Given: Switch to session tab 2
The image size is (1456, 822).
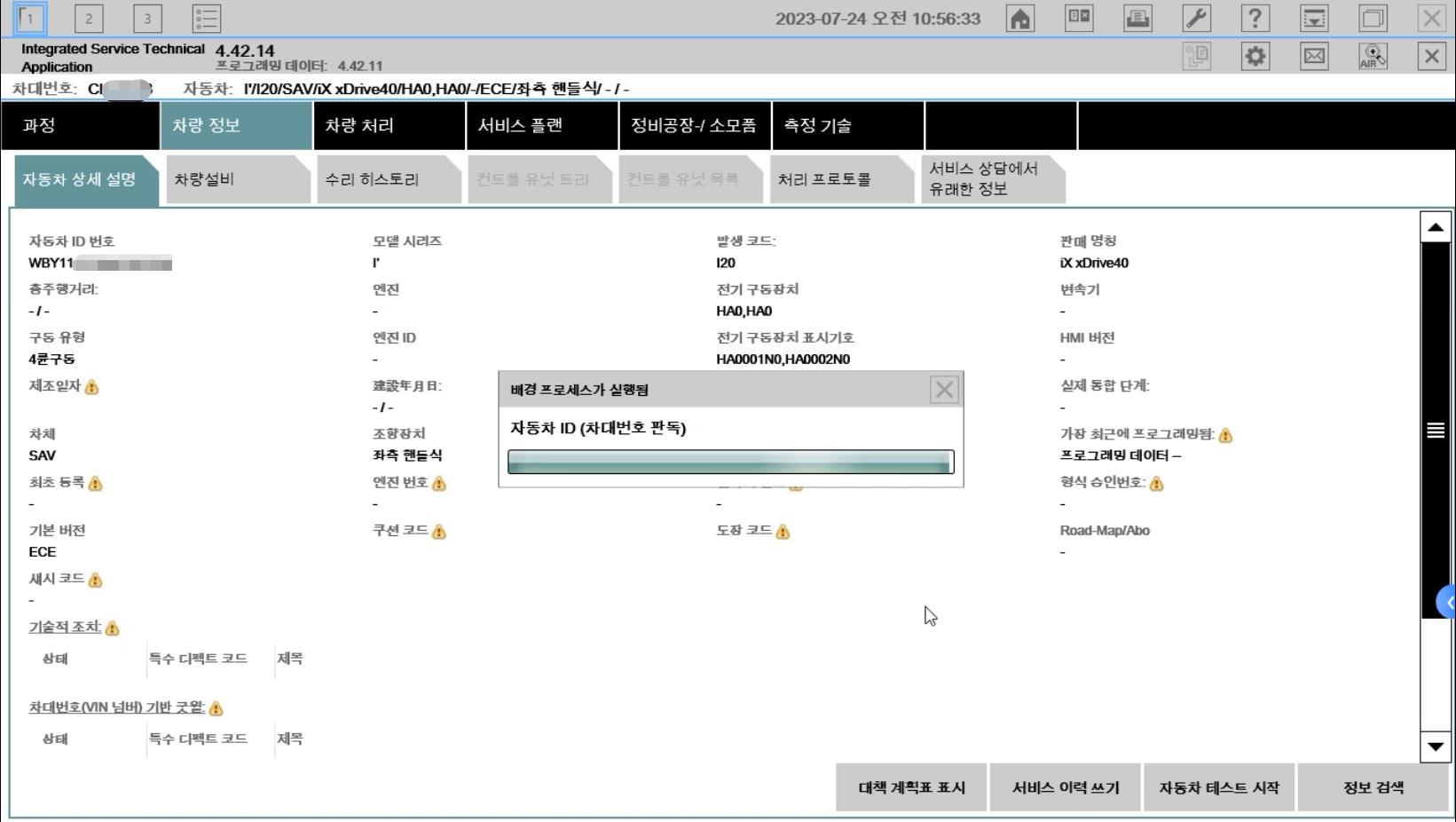Looking at the screenshot, I should 89,18.
